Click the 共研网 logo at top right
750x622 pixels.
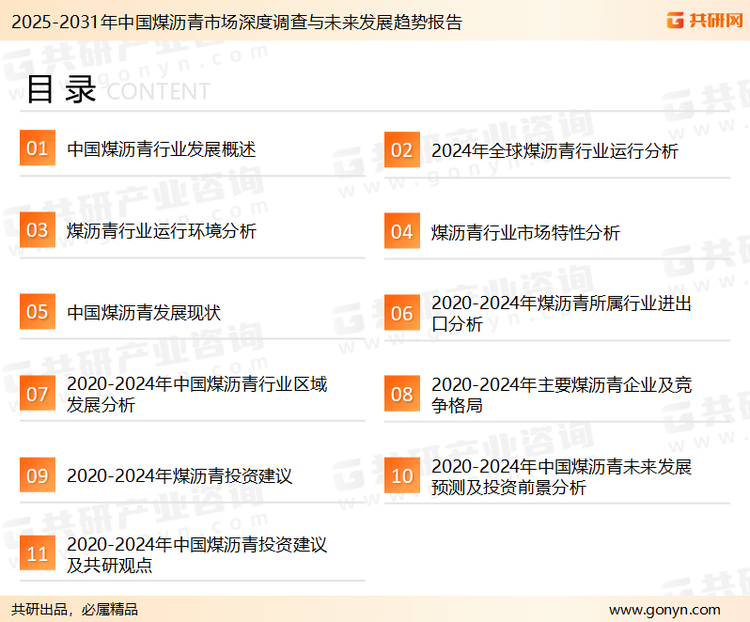(x=703, y=20)
